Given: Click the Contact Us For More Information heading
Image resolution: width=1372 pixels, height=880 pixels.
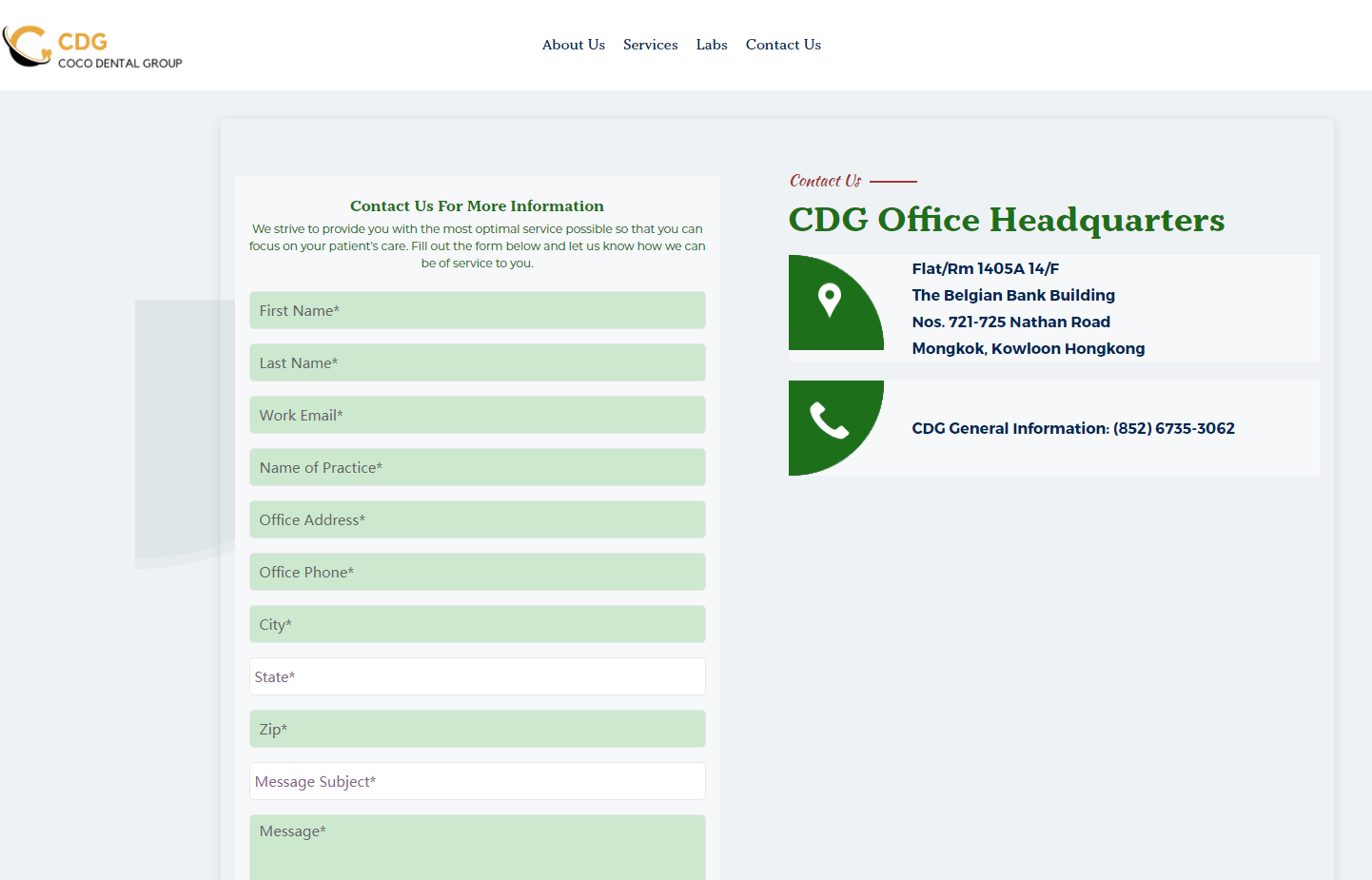Looking at the screenshot, I should pos(477,205).
